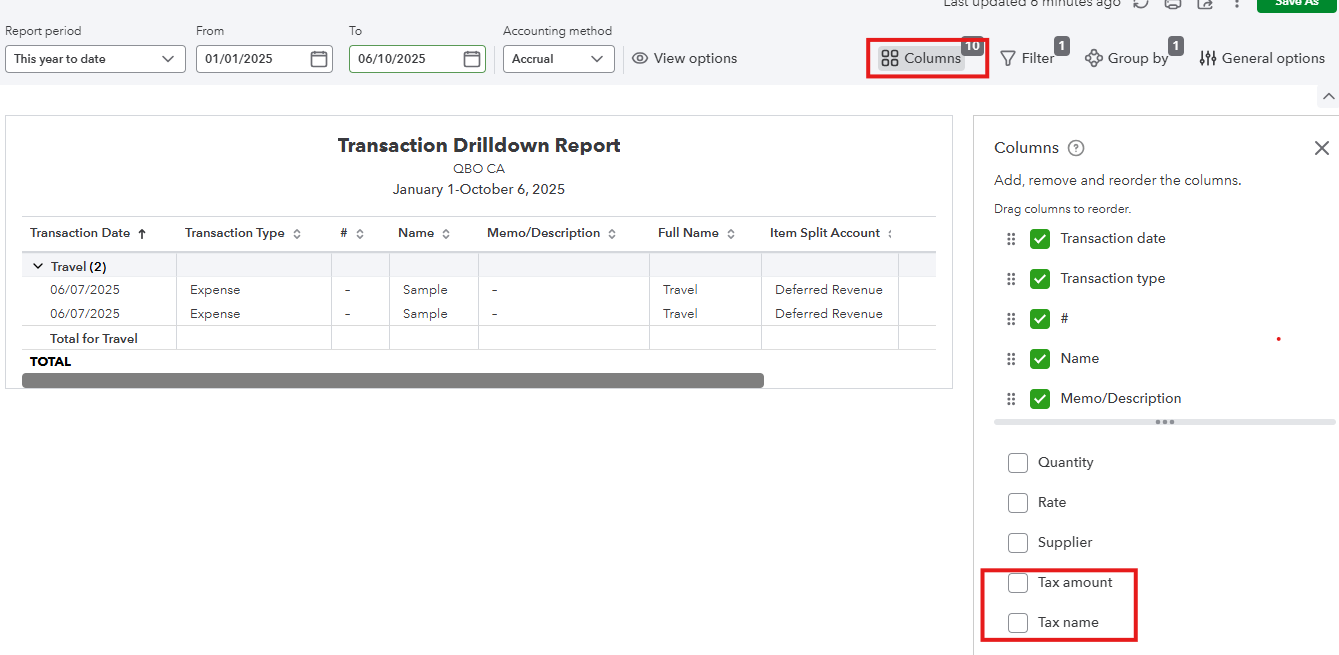Click the From date field

point(264,59)
